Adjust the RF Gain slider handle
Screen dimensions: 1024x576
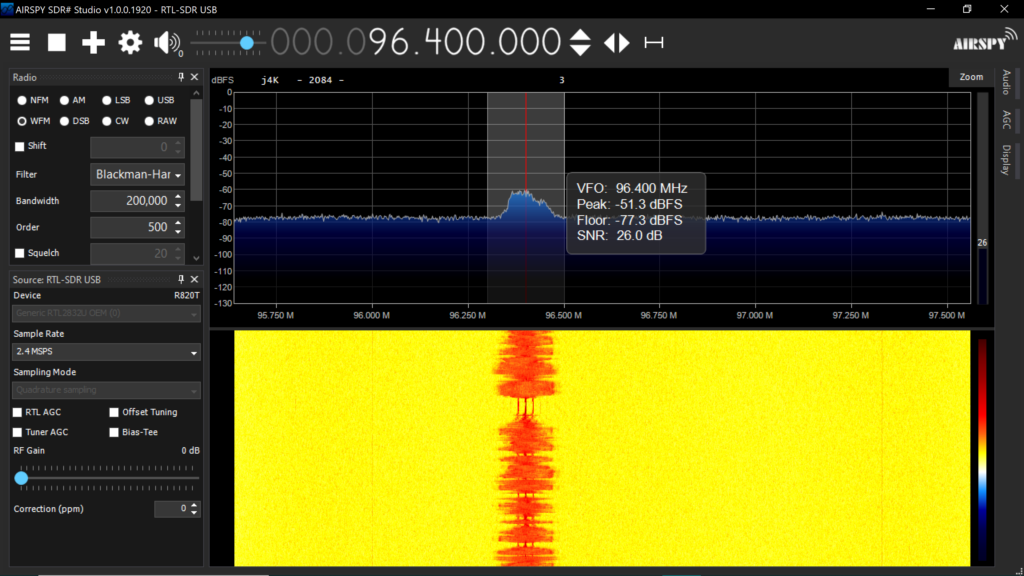click(22, 478)
